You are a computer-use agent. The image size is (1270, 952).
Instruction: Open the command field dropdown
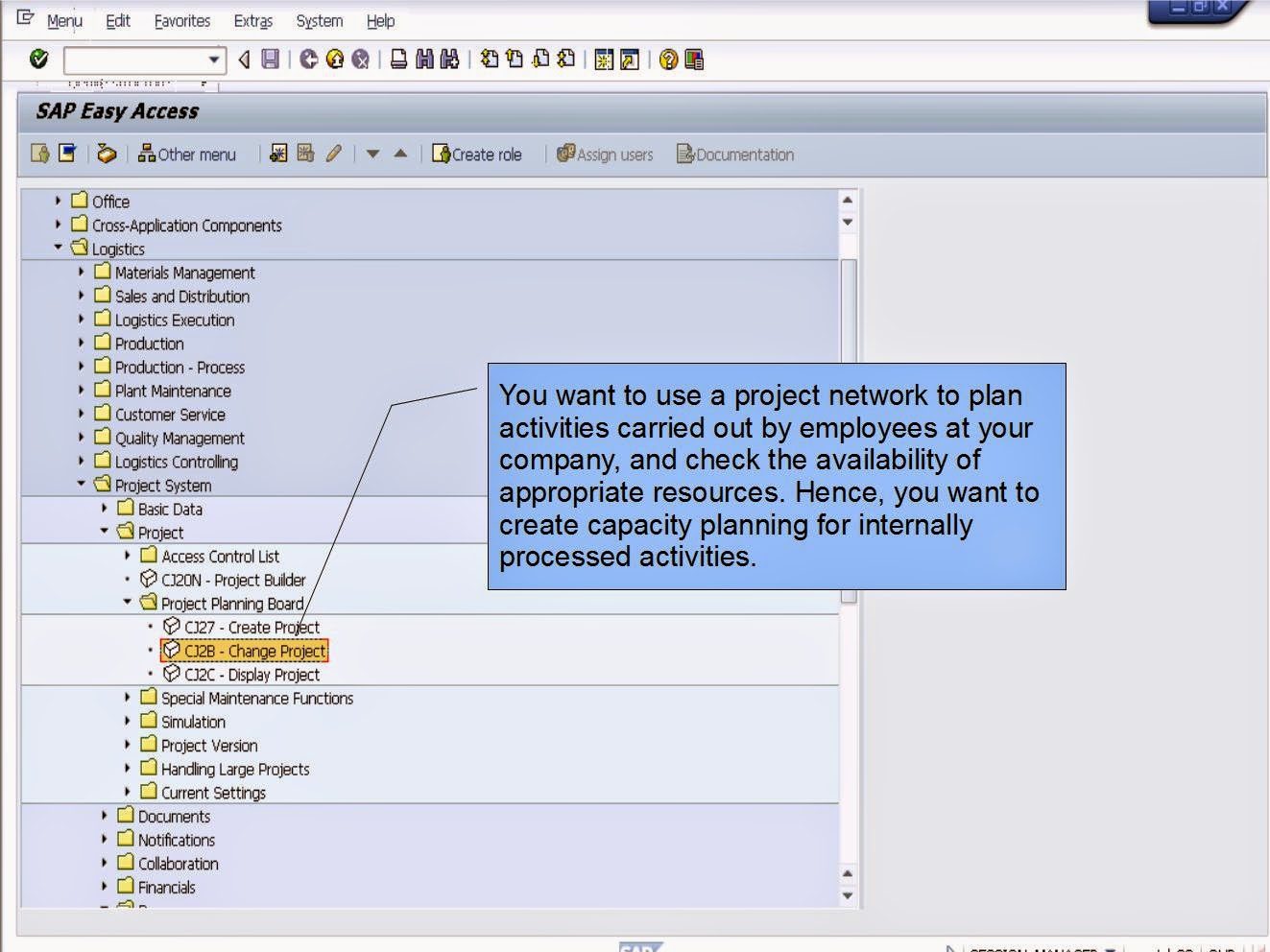pos(213,59)
